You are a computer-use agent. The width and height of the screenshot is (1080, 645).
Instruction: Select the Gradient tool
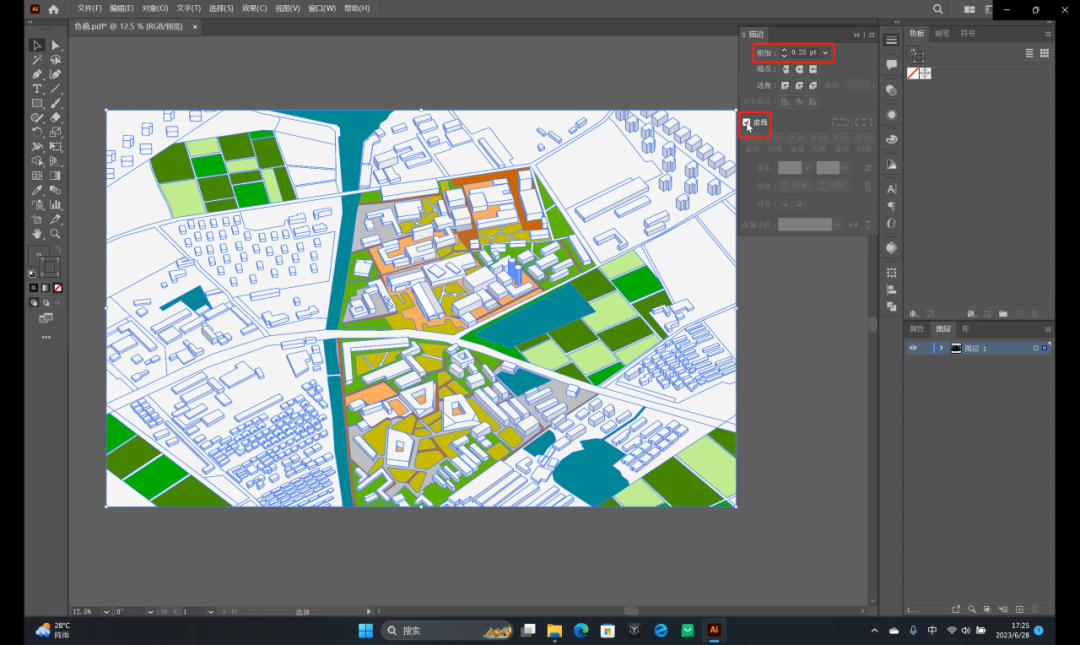tap(56, 176)
